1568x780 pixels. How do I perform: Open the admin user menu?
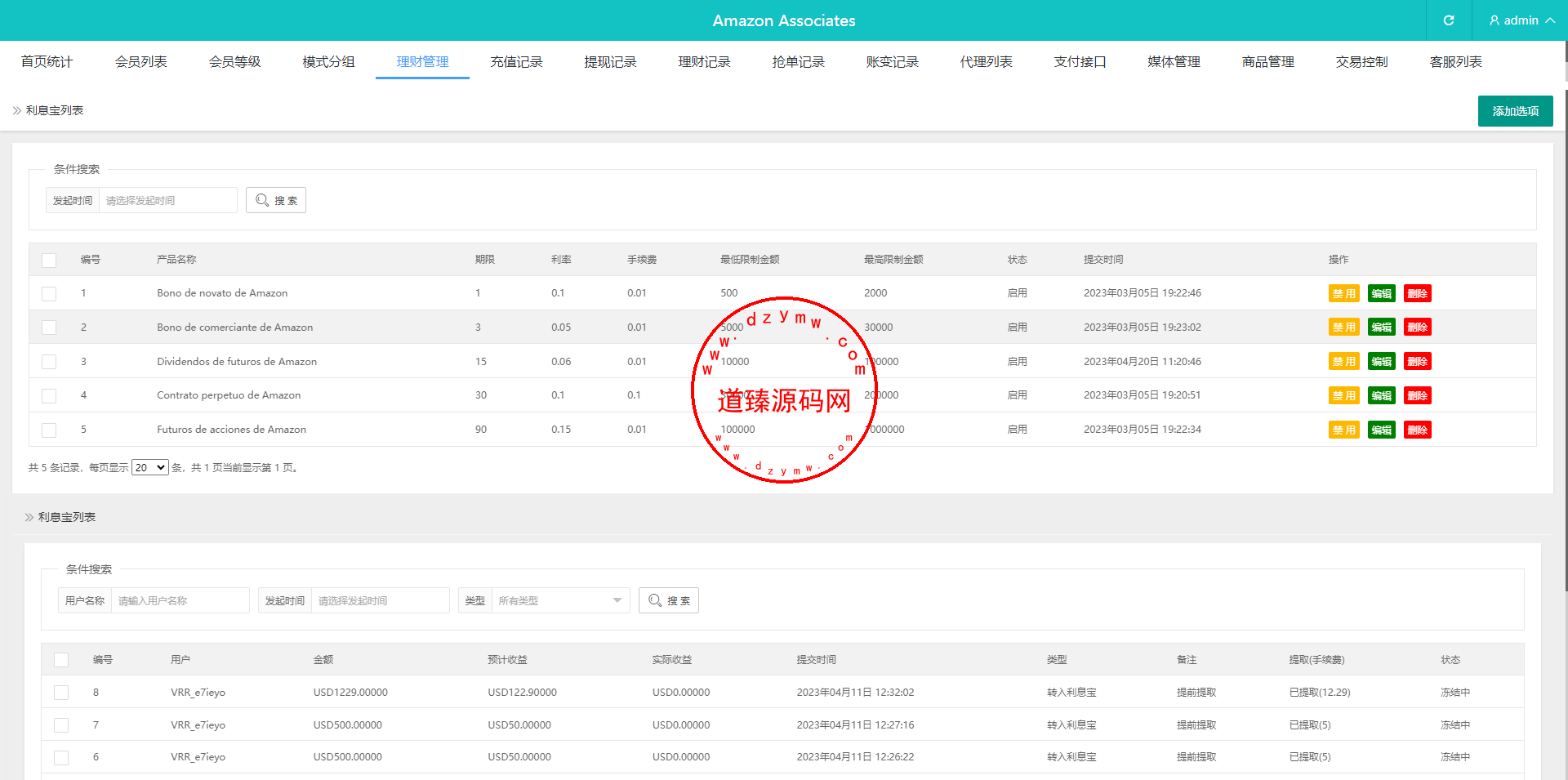point(1521,20)
